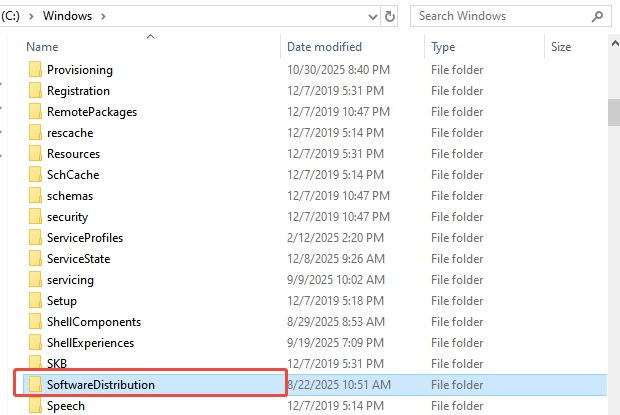Image resolution: width=620 pixels, height=415 pixels.
Task: Click the Search Windows input field
Action: coord(500,16)
